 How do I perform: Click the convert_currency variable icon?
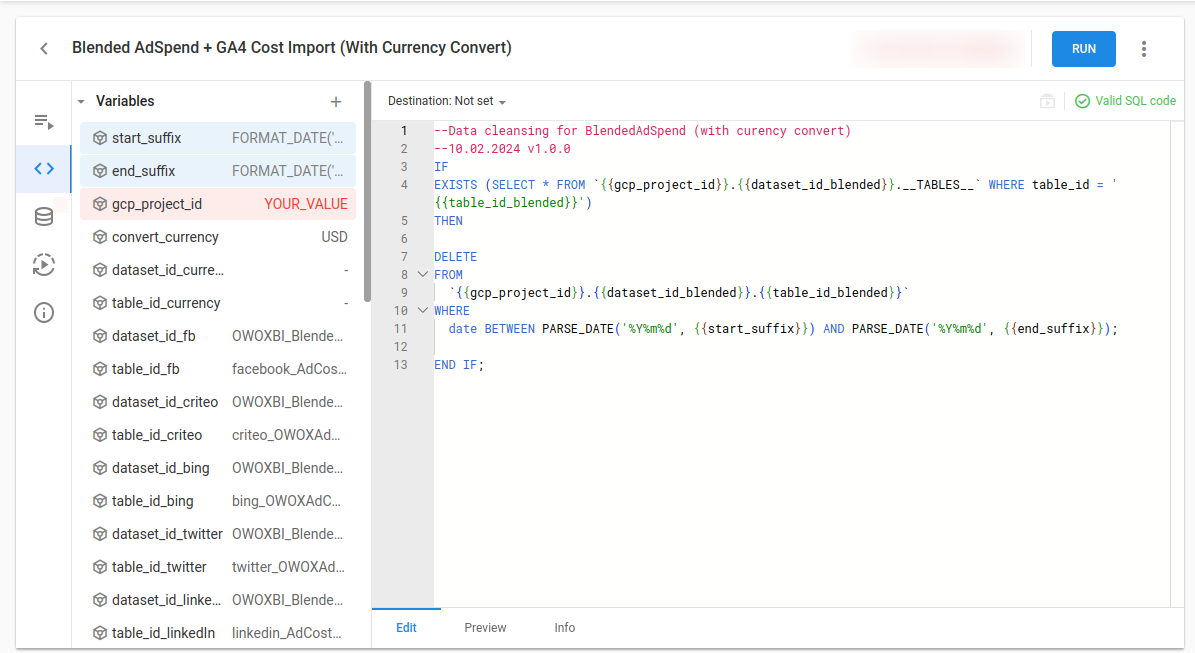(100, 237)
